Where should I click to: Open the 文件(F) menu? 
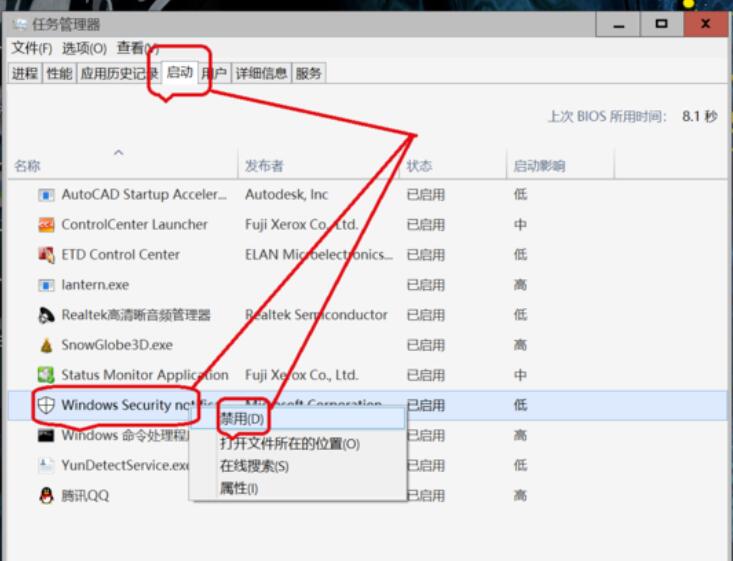[32, 48]
